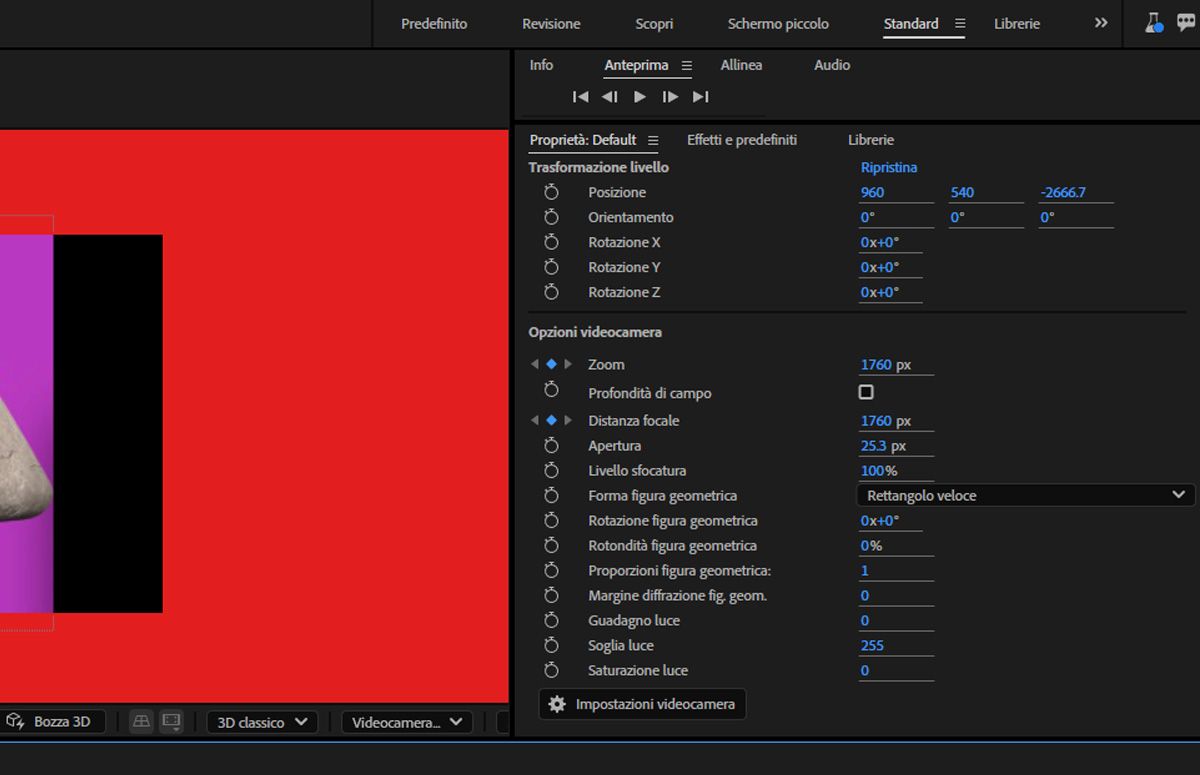Click the Zoom keyframe diamond
This screenshot has height=775, width=1200.
551,365
